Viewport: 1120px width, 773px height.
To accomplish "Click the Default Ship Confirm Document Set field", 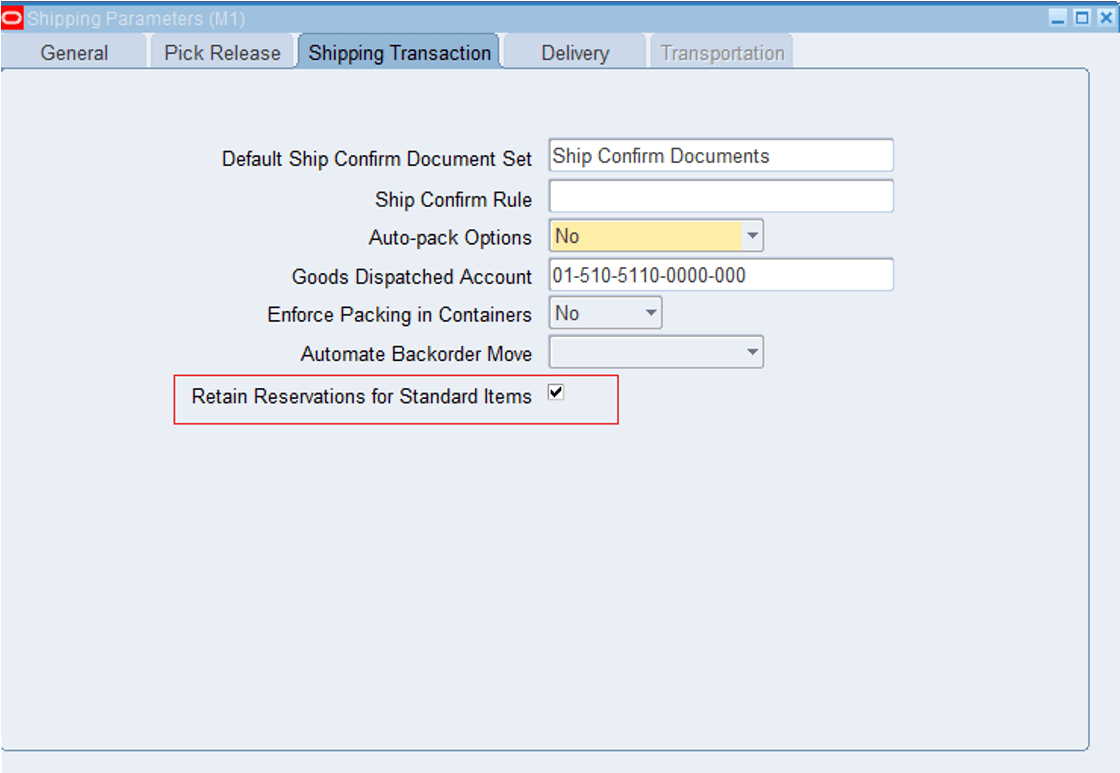I will click(x=720, y=155).
